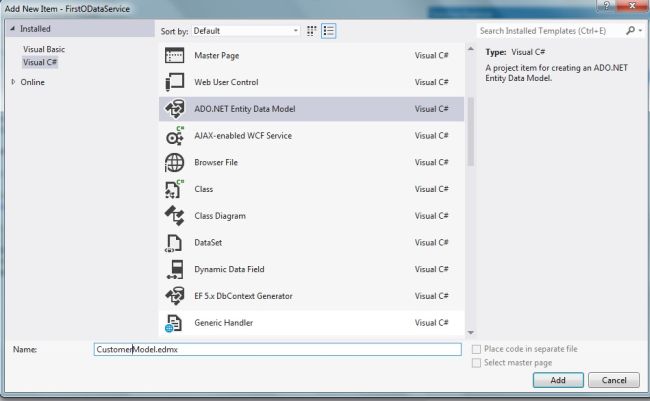Enable Select master page checkbox

tap(476, 363)
